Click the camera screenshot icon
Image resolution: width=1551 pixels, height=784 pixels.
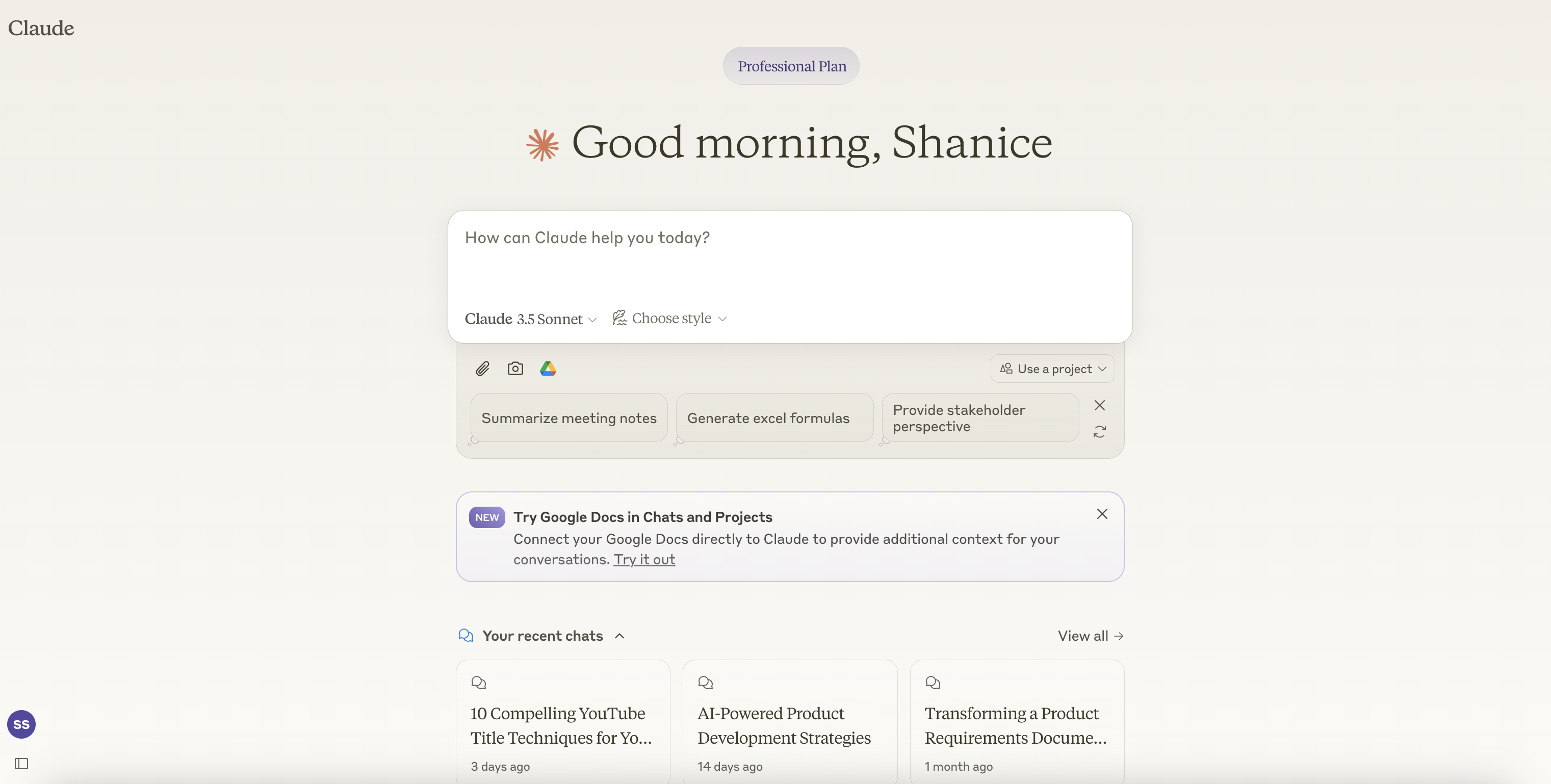tap(515, 369)
